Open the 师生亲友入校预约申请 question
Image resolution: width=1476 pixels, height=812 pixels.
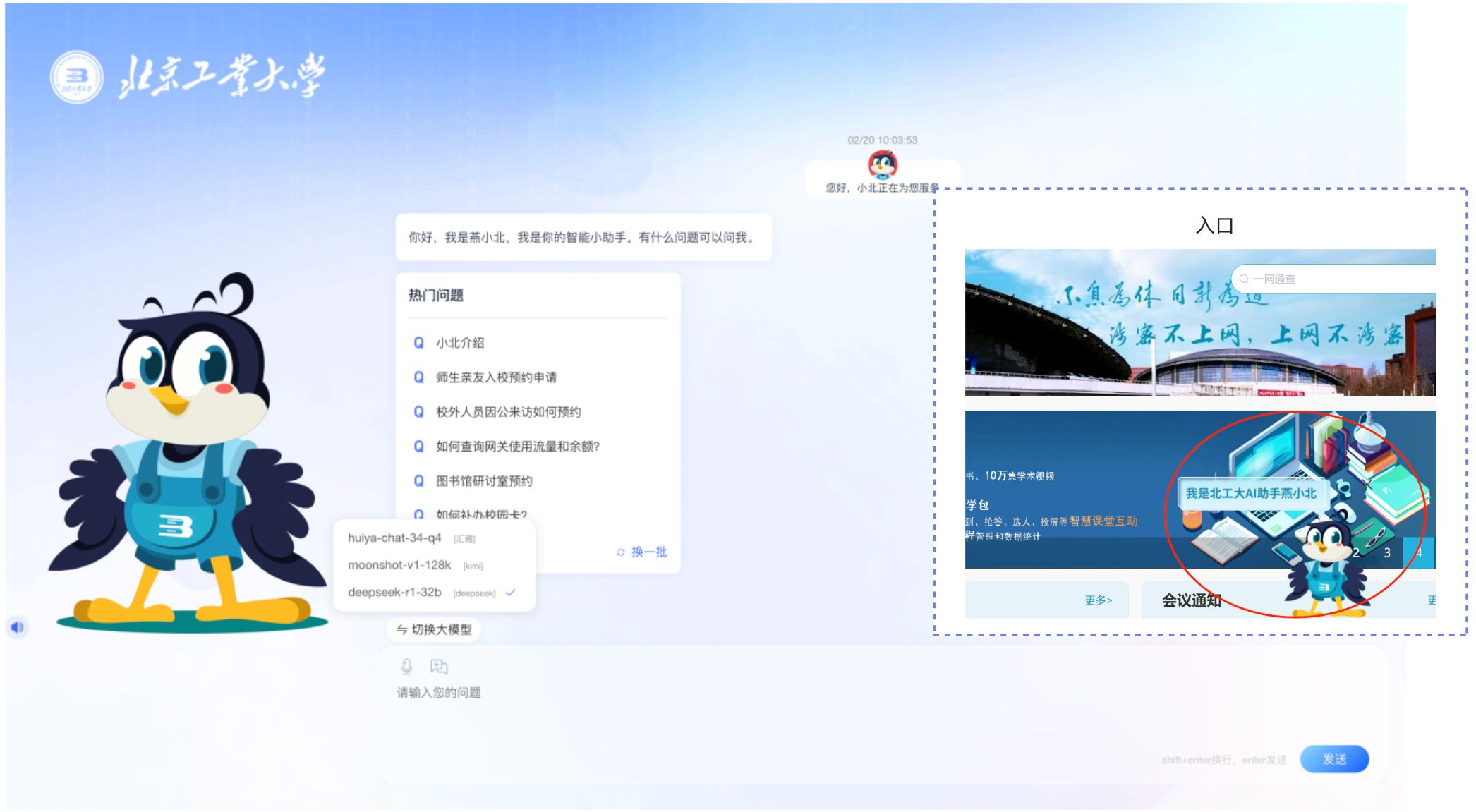(x=496, y=377)
